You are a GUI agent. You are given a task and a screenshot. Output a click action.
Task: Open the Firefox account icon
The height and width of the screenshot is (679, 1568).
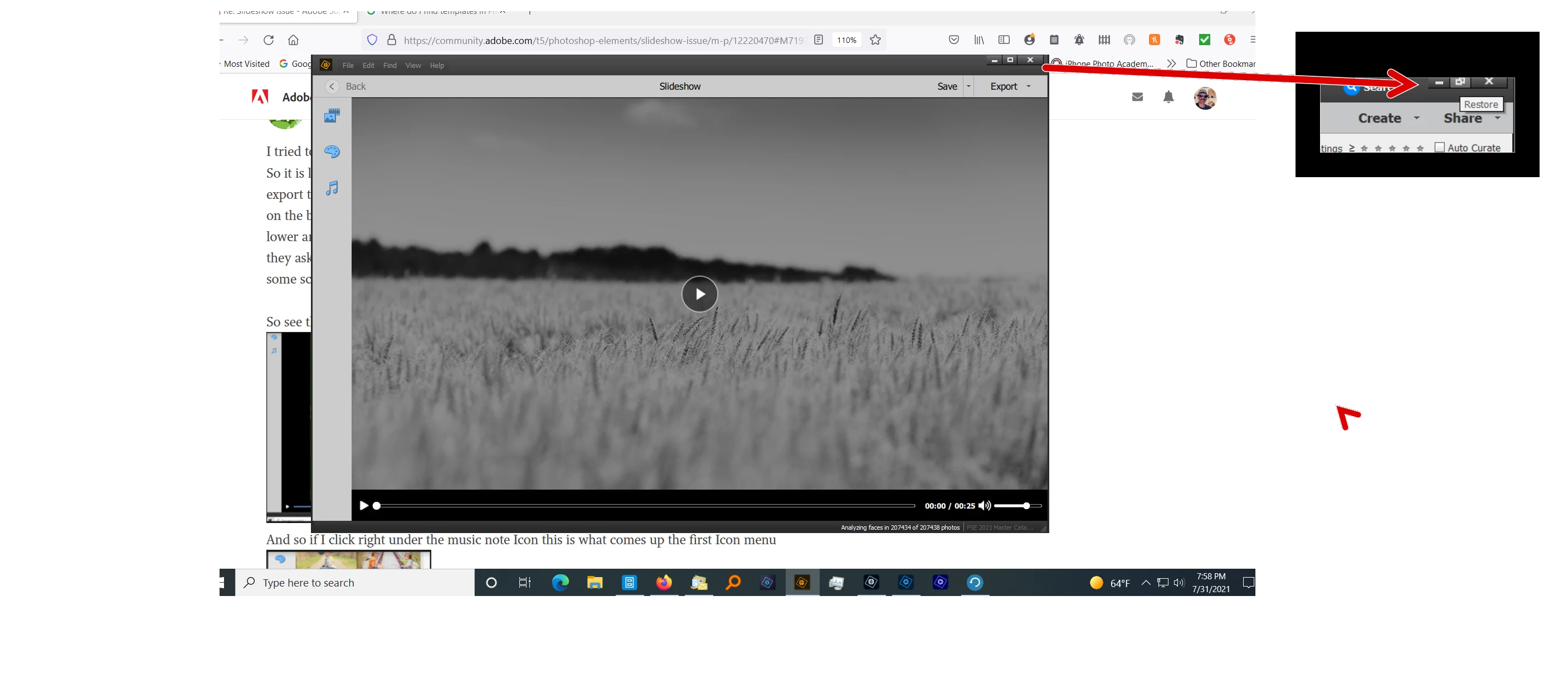coord(1029,40)
